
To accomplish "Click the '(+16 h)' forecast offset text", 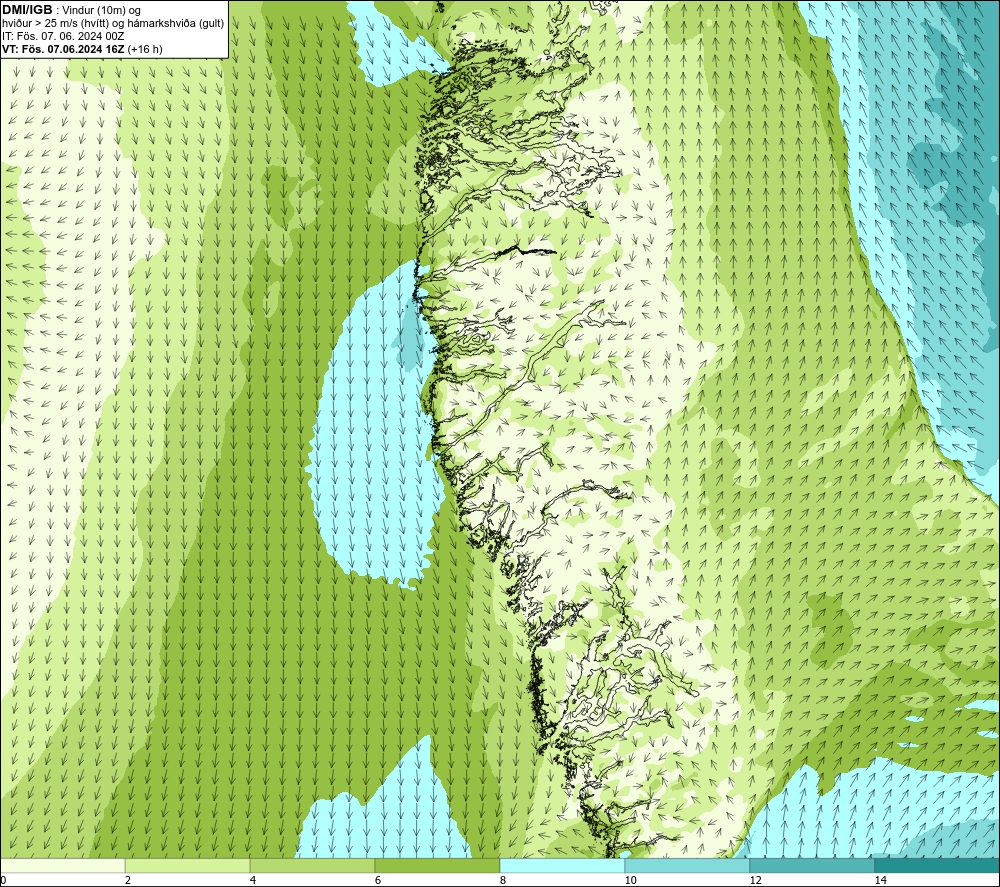I will tap(145, 49).
